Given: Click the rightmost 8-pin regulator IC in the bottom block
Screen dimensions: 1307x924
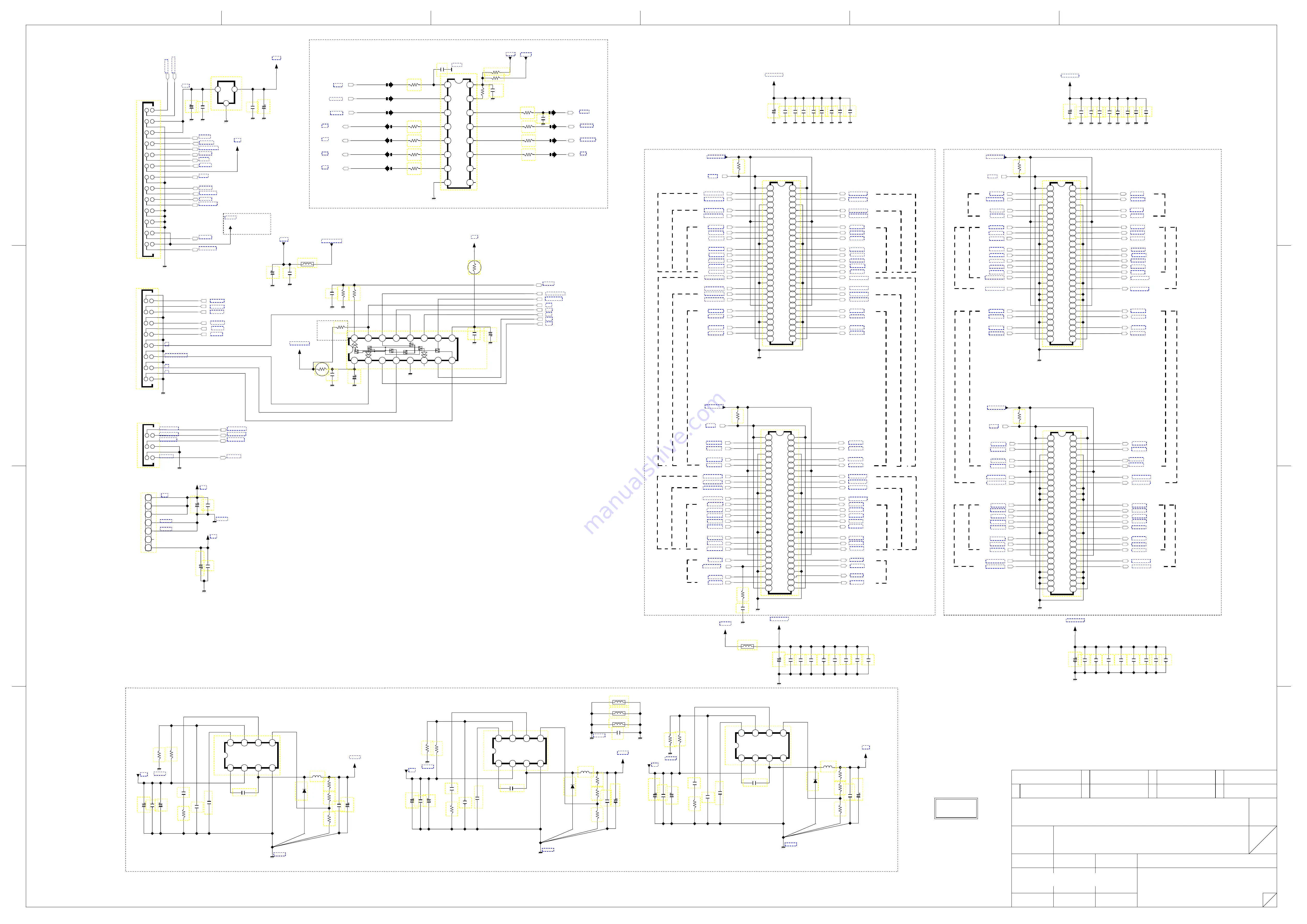Looking at the screenshot, I should [762, 745].
